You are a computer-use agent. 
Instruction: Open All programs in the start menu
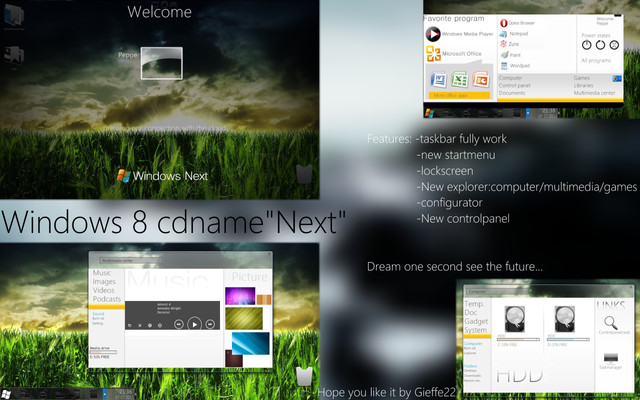pyautogui.click(x=596, y=60)
